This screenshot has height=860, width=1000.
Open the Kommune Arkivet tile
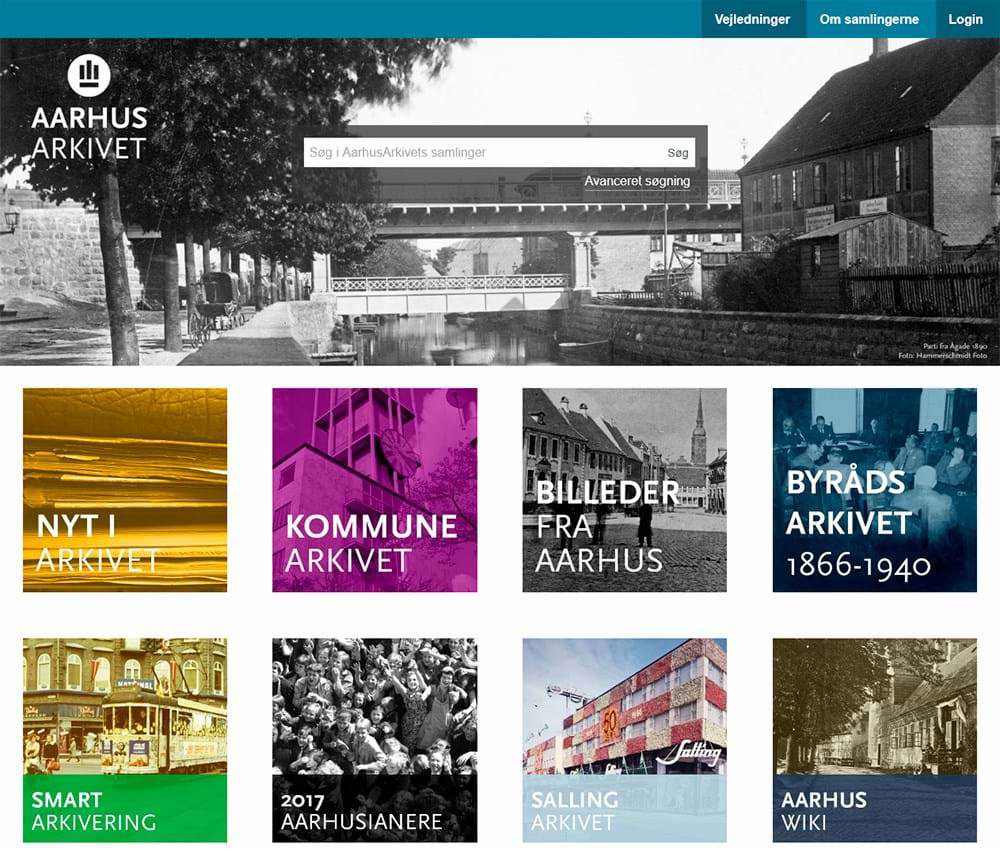[x=374, y=490]
